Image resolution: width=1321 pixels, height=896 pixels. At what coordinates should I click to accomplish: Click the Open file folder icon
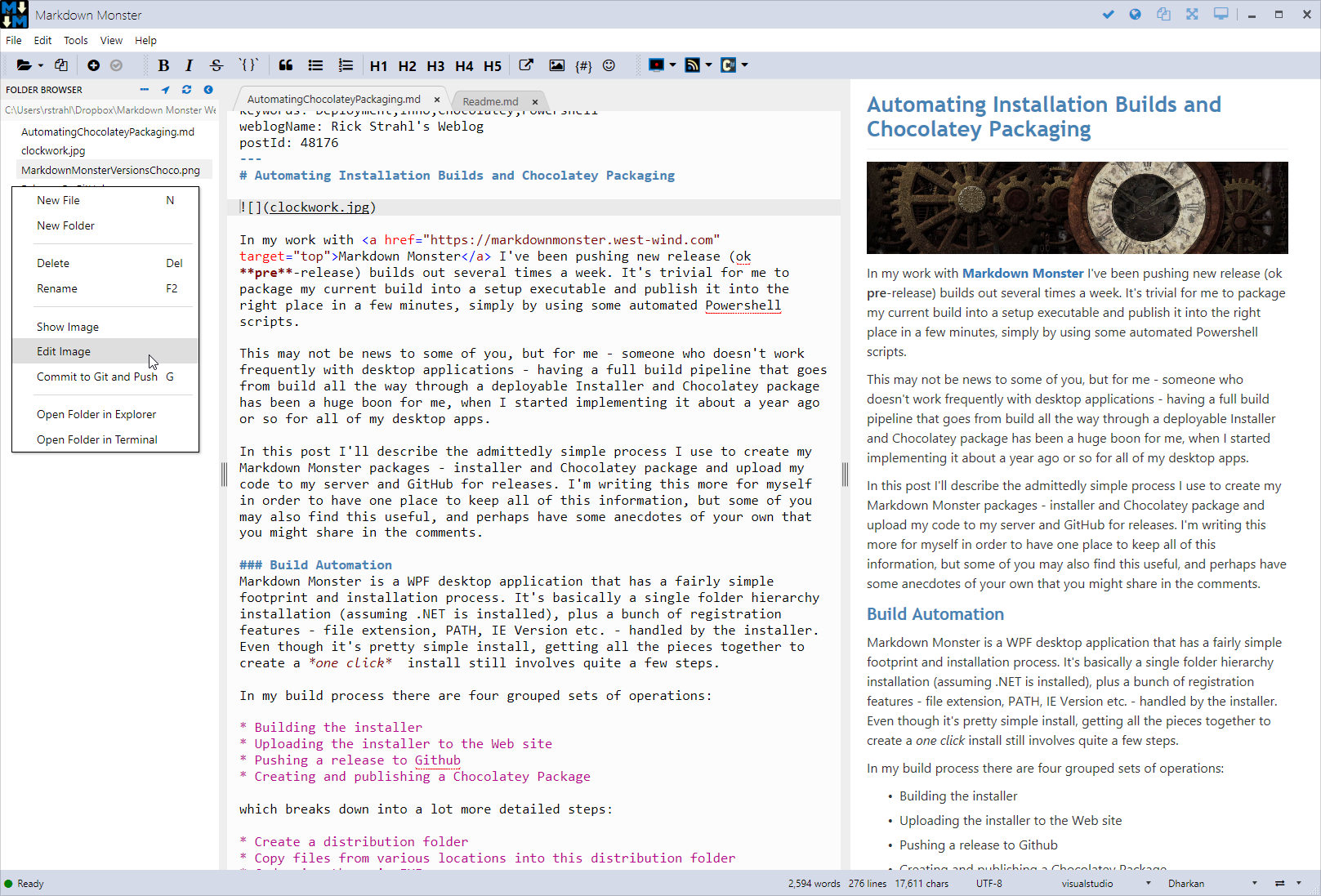point(25,65)
